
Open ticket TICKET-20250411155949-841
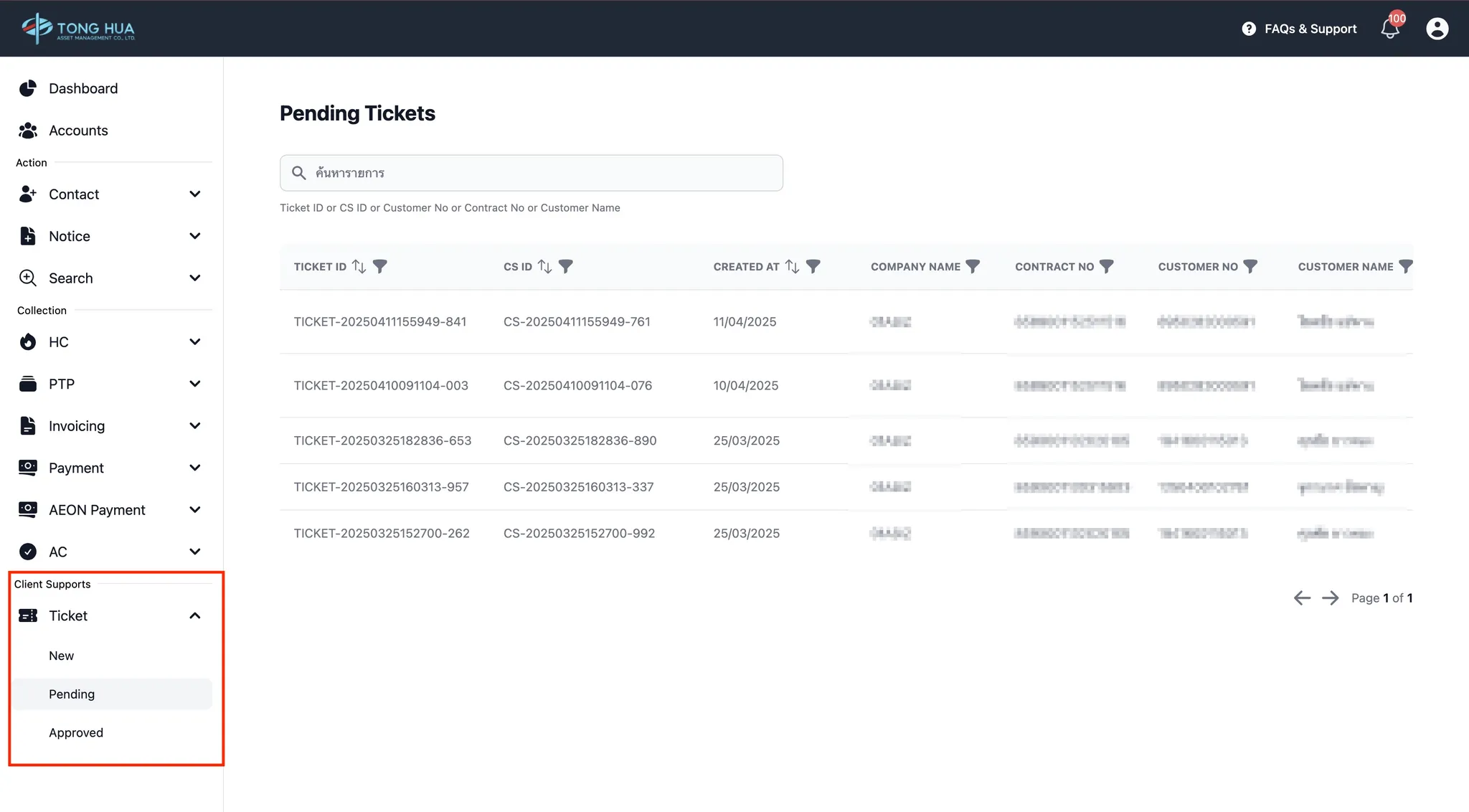pyautogui.click(x=379, y=322)
